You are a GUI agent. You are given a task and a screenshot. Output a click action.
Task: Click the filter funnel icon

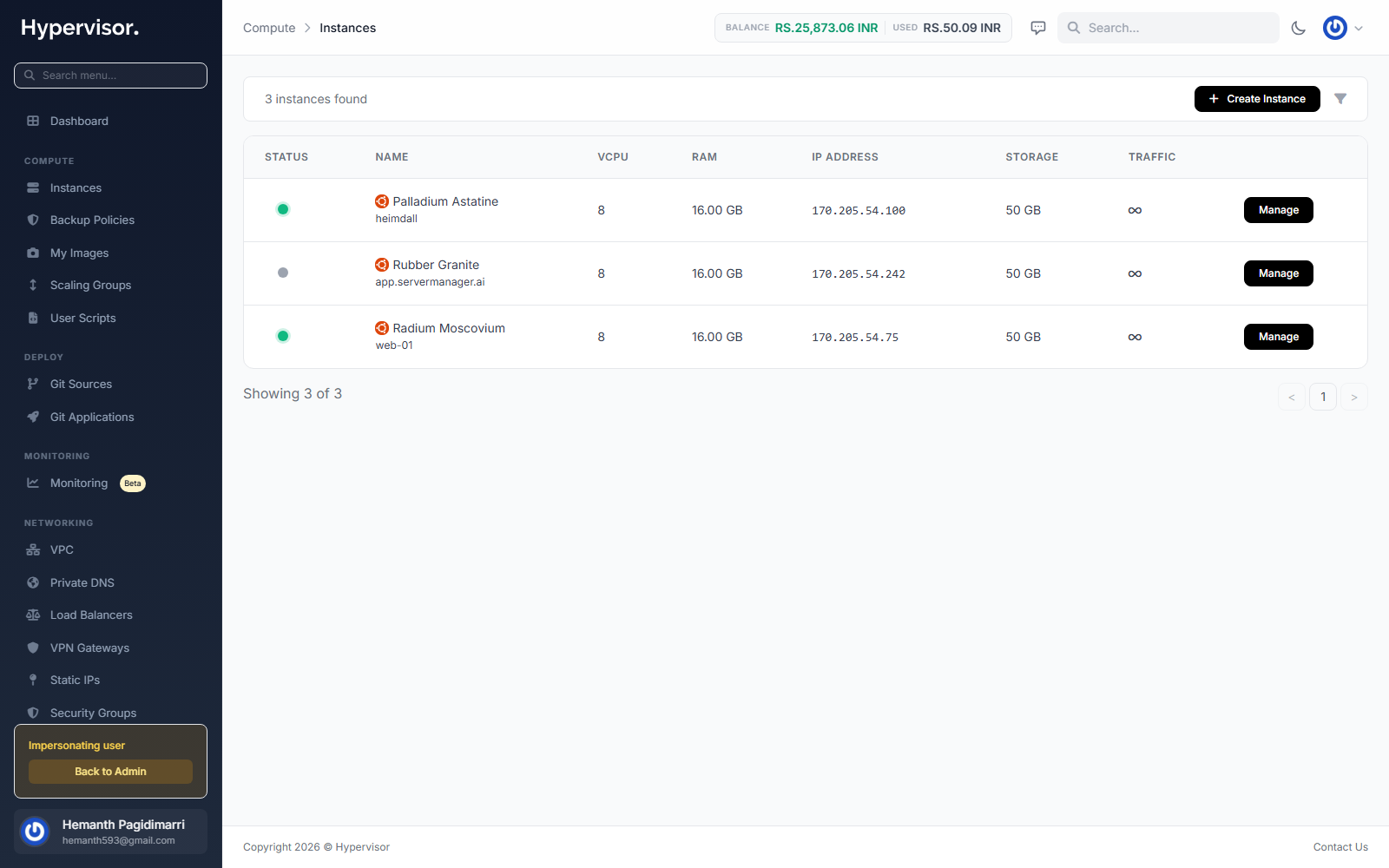tap(1340, 99)
